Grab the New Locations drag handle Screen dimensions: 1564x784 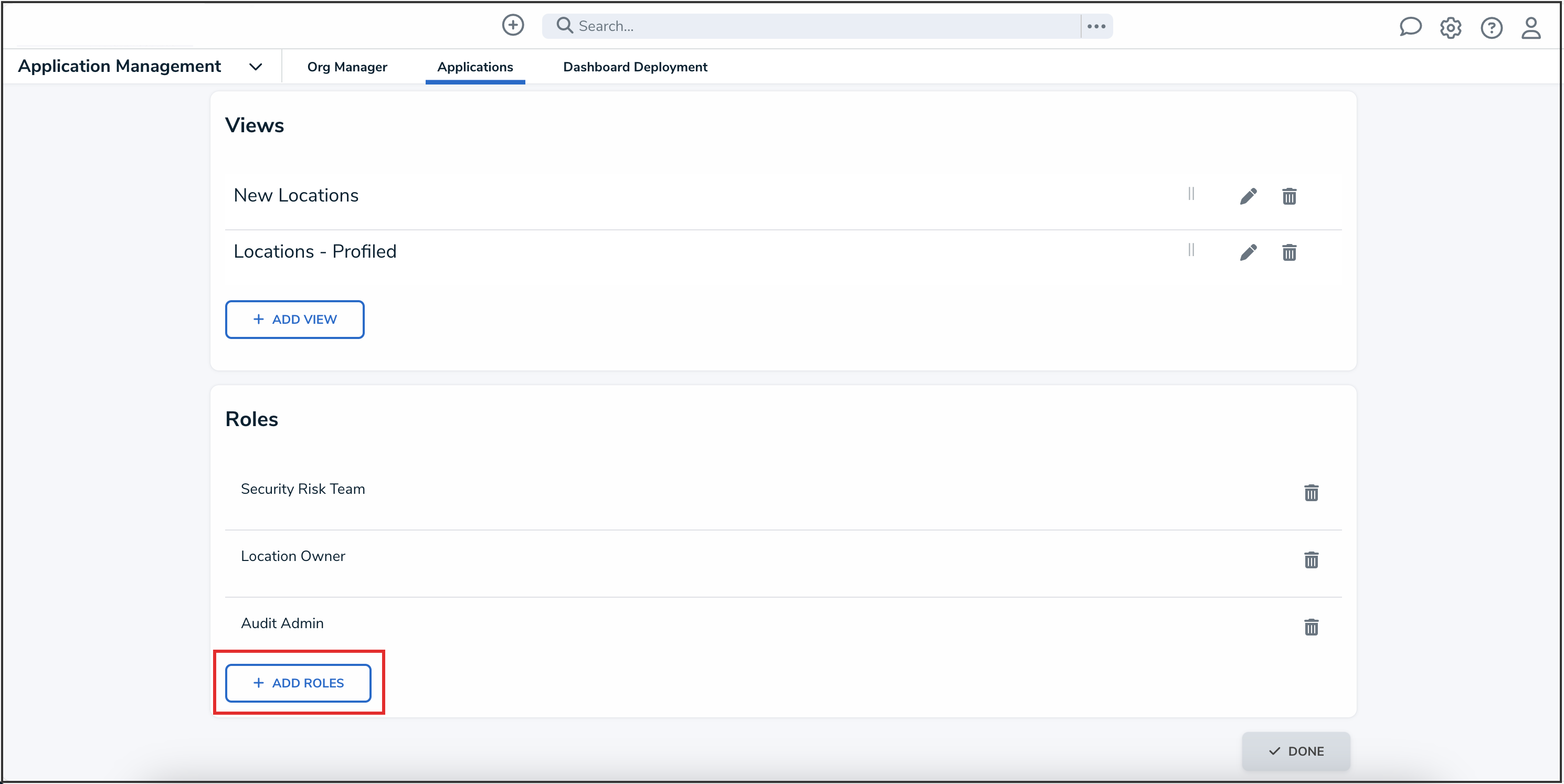[1191, 194]
